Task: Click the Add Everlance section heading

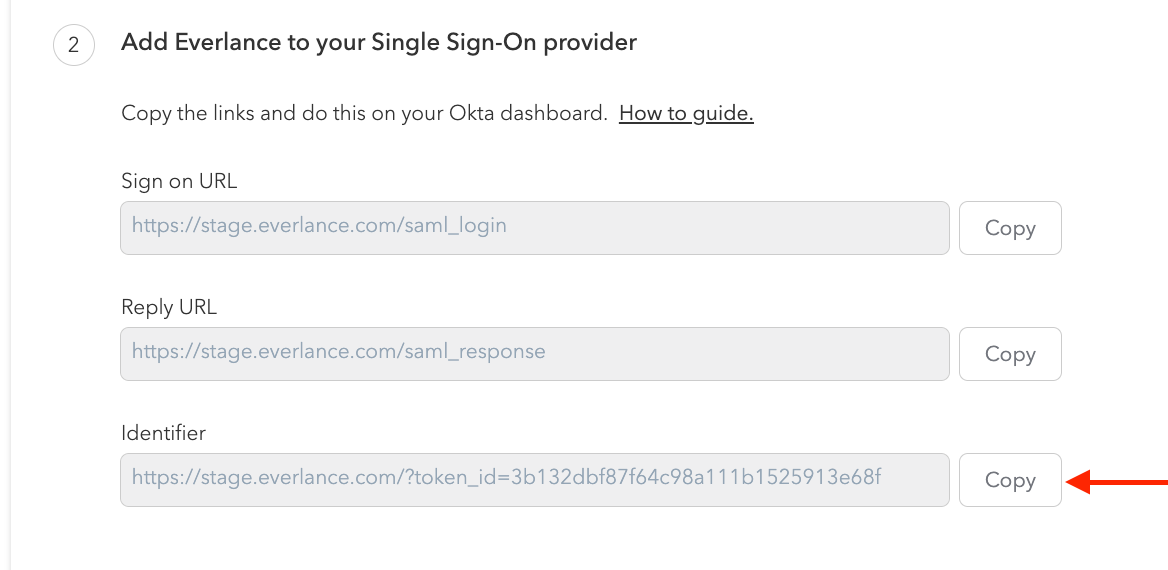Action: [379, 43]
